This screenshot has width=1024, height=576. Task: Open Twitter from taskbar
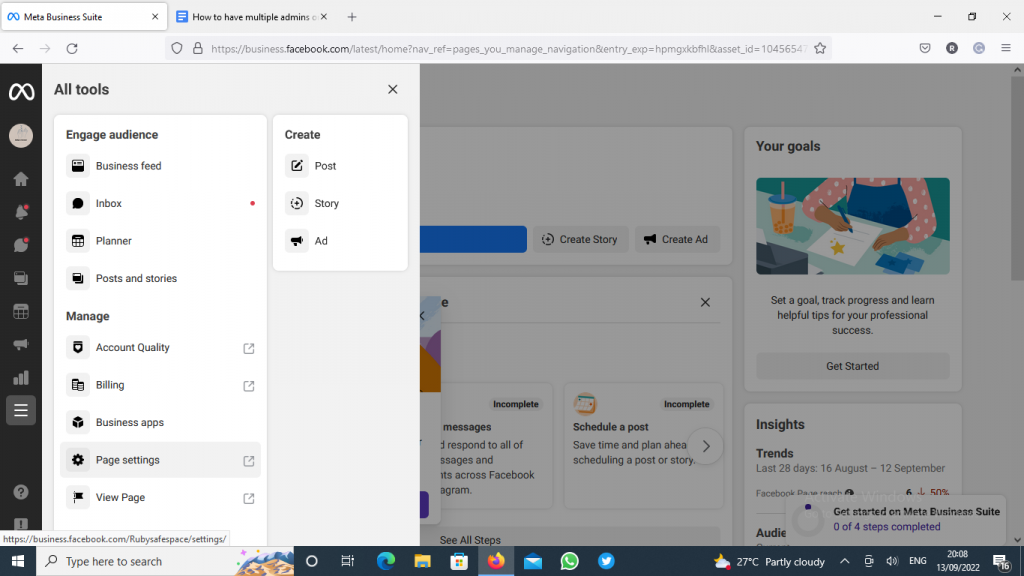click(606, 561)
